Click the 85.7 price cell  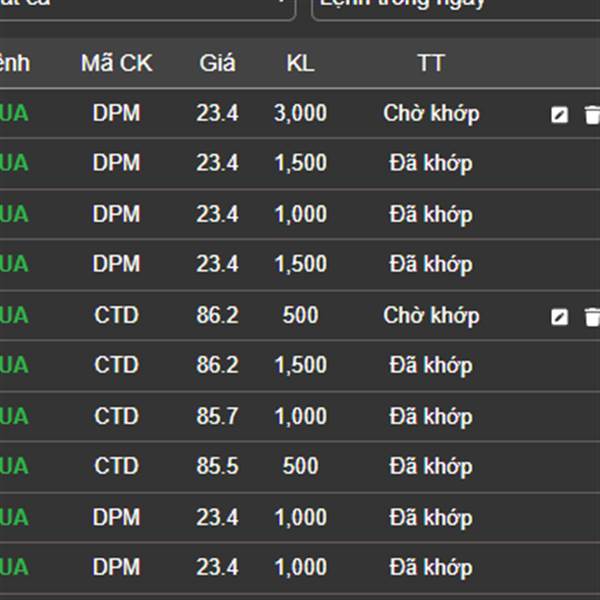(x=217, y=416)
